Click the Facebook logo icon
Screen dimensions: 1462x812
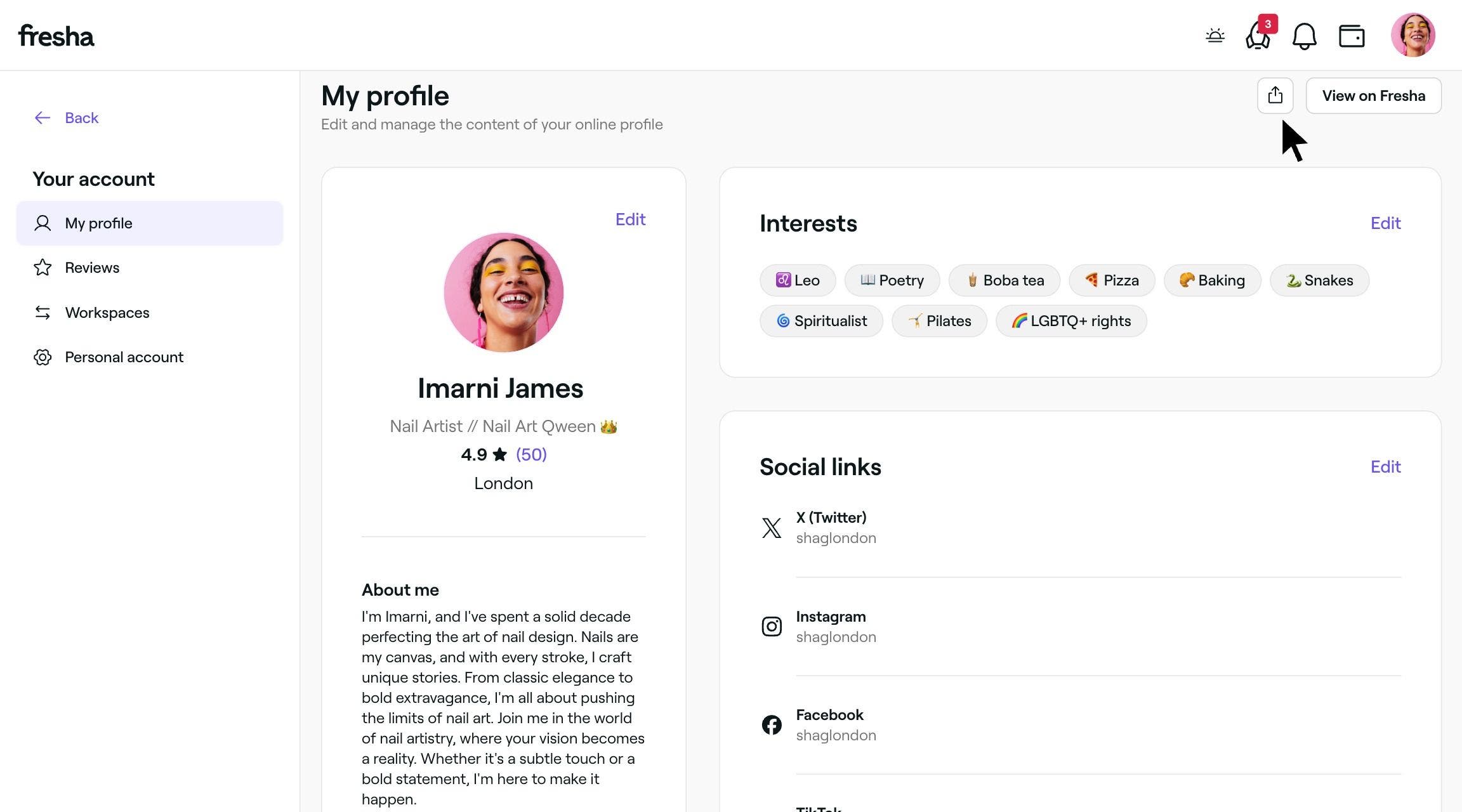click(772, 725)
